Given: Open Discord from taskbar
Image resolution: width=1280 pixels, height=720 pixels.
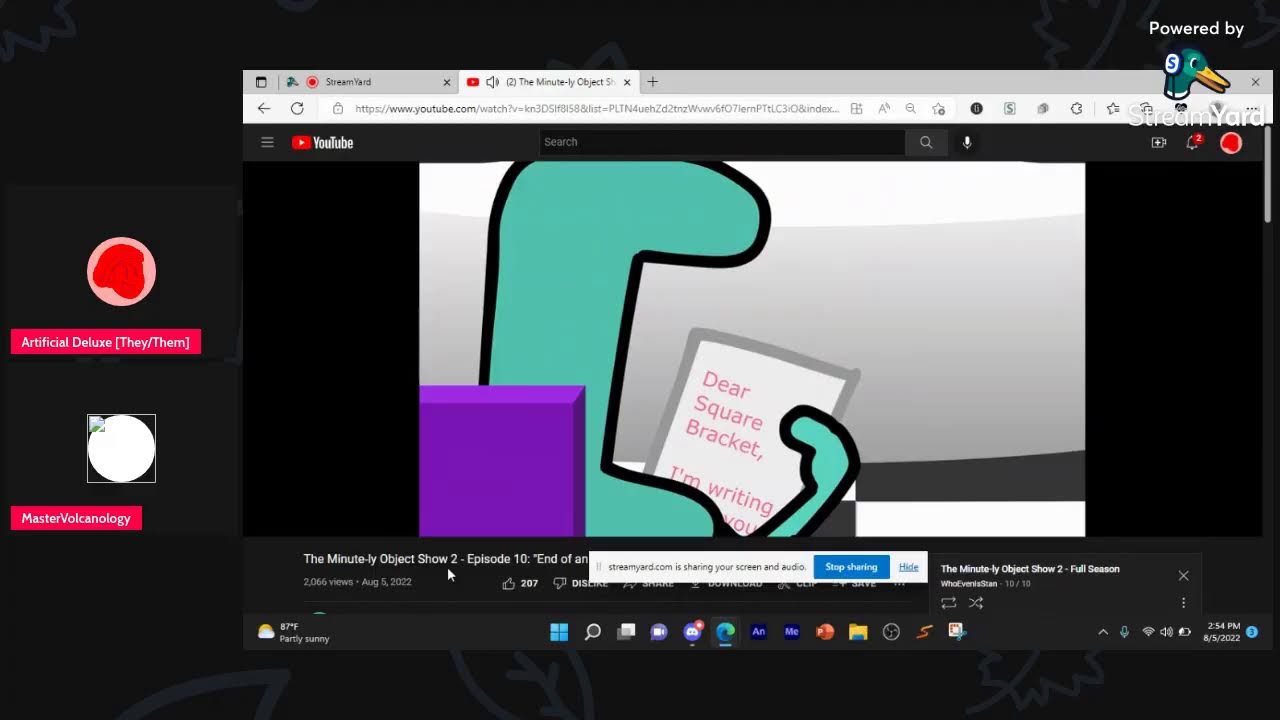Looking at the screenshot, I should pos(692,632).
